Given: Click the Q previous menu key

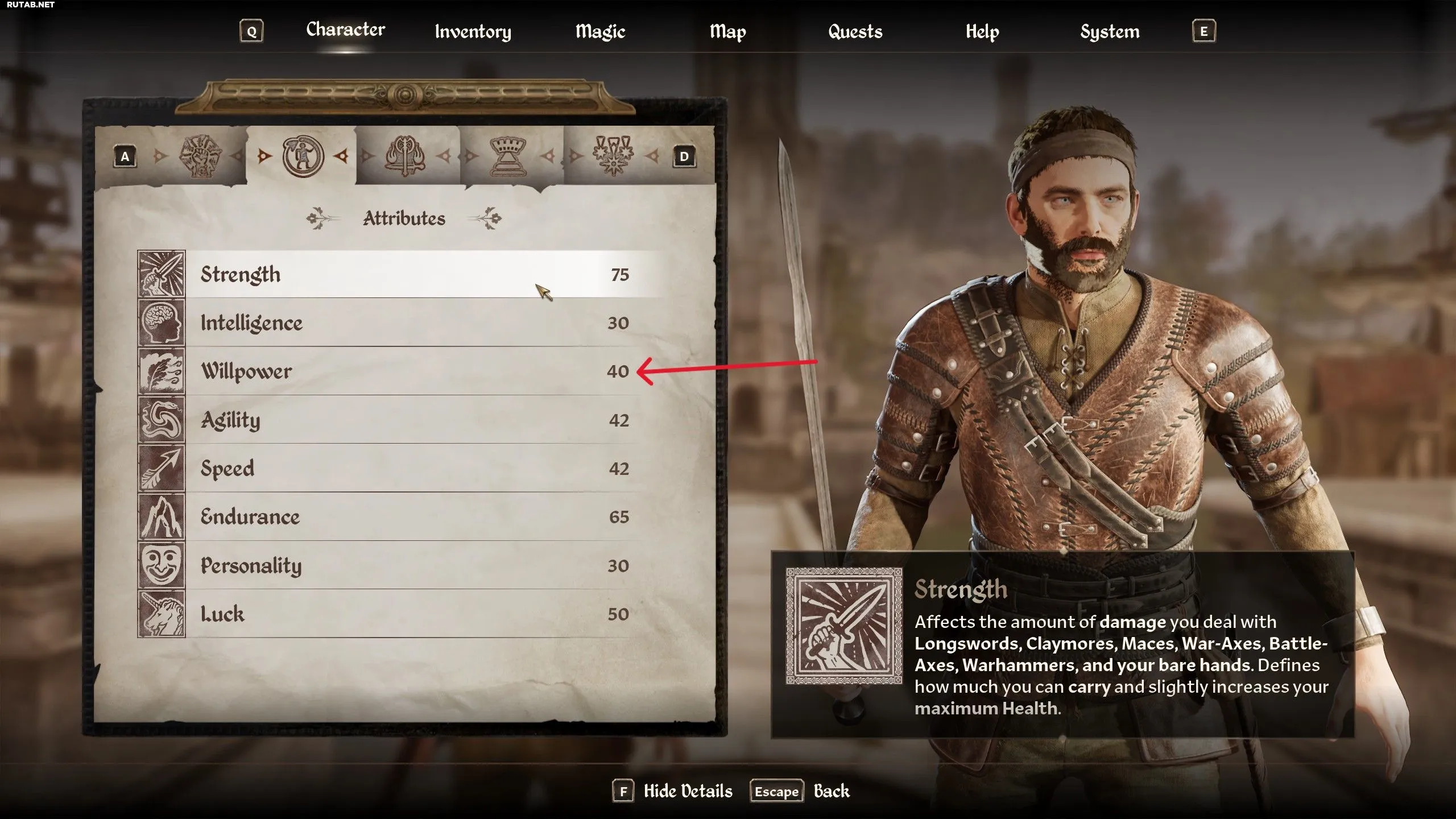Looking at the screenshot, I should [x=251, y=31].
